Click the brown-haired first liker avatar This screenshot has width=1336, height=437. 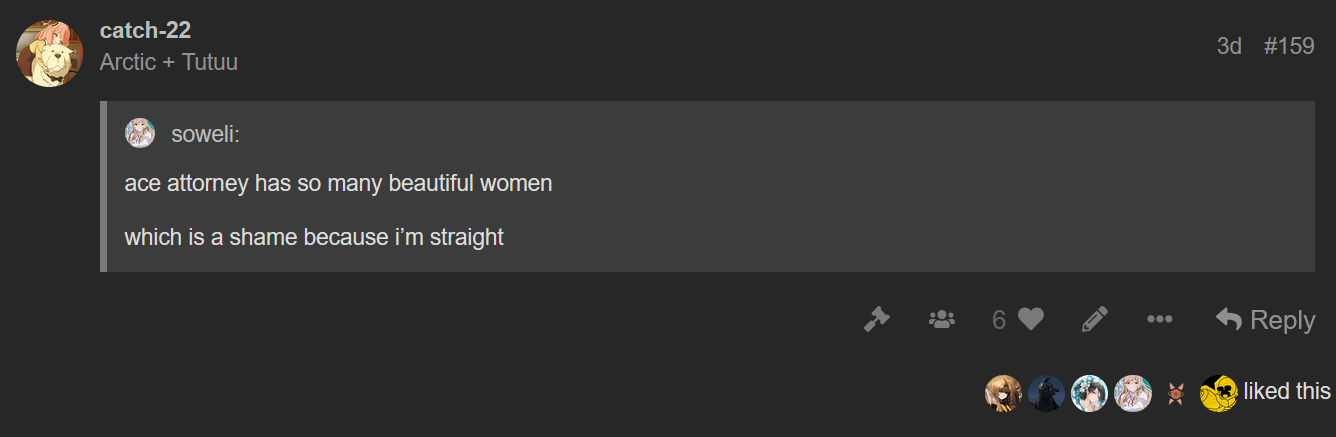(1003, 393)
